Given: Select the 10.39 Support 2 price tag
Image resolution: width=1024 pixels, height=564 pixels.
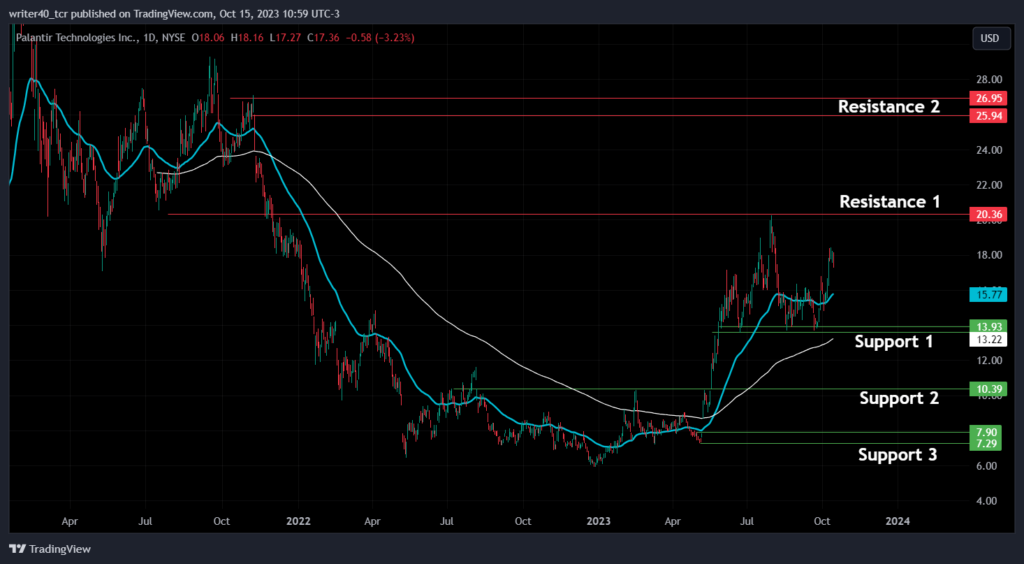Looking at the screenshot, I should click(988, 389).
